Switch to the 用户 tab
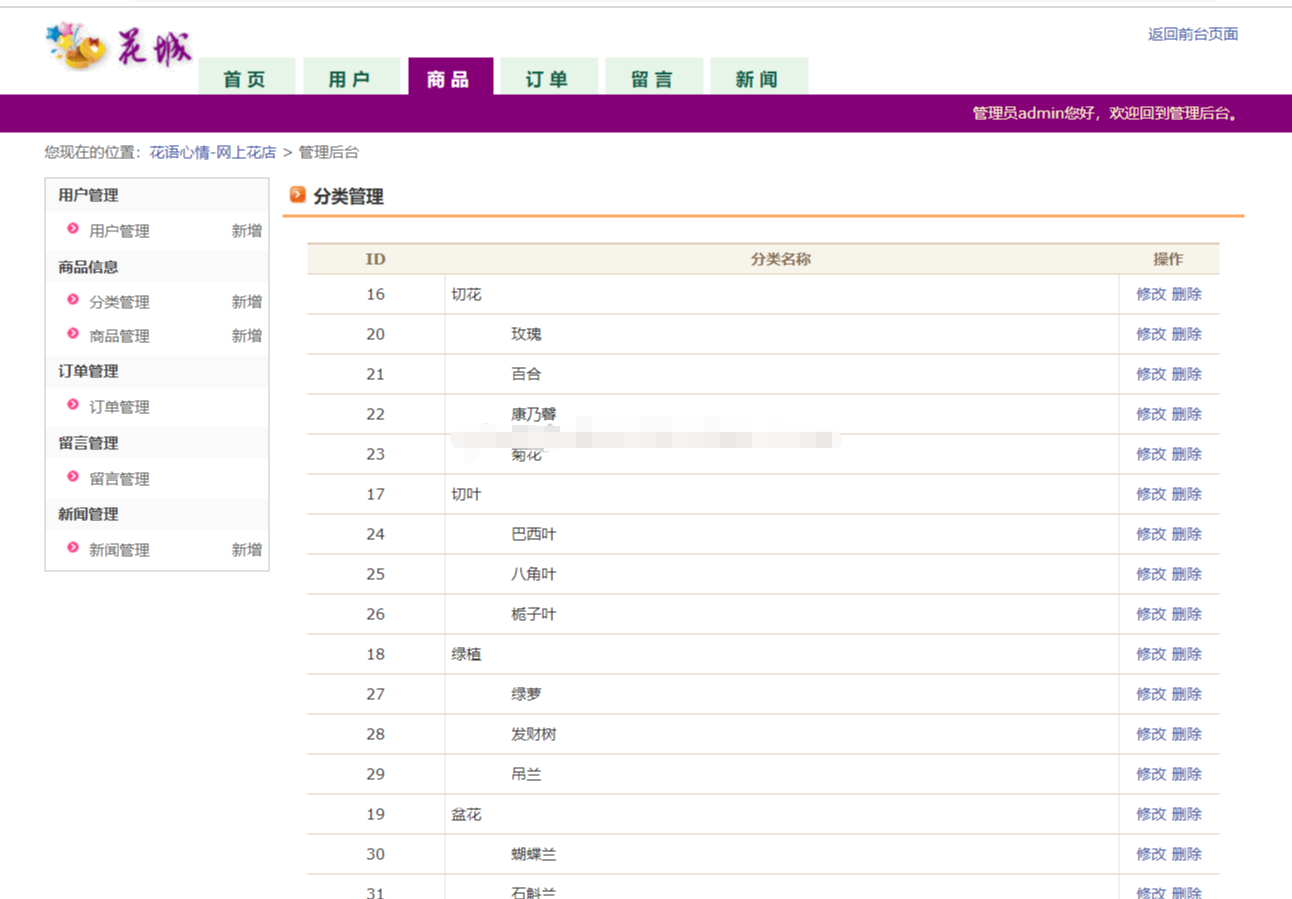Image resolution: width=1292 pixels, height=899 pixels. click(x=350, y=77)
